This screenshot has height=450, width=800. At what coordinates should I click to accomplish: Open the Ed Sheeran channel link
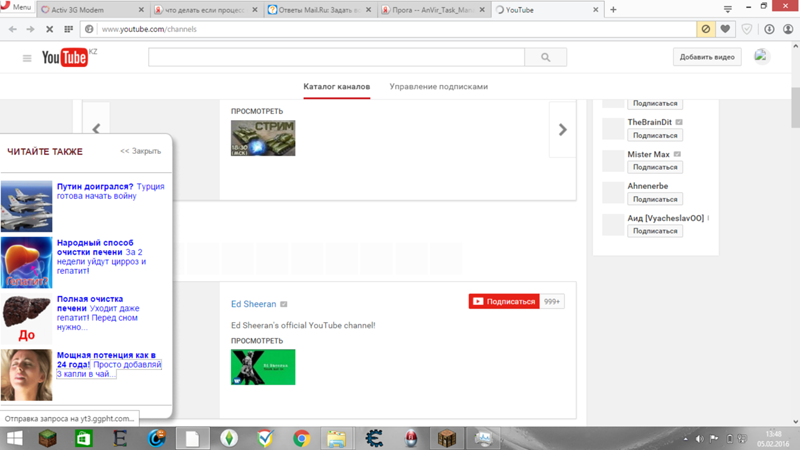pyautogui.click(x=254, y=304)
